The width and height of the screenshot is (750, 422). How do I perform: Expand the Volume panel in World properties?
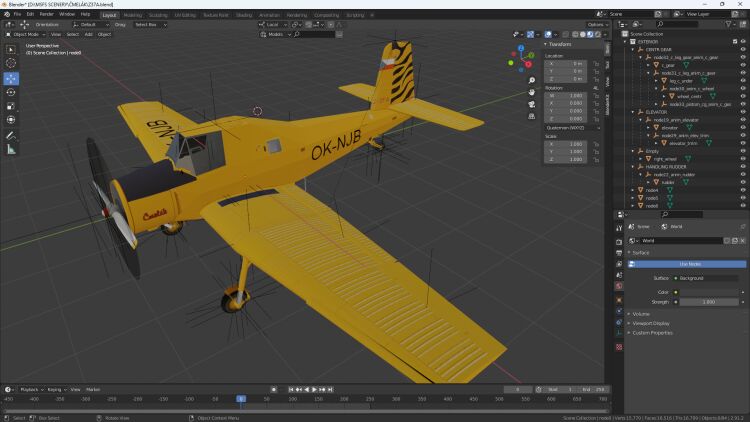[x=642, y=313]
